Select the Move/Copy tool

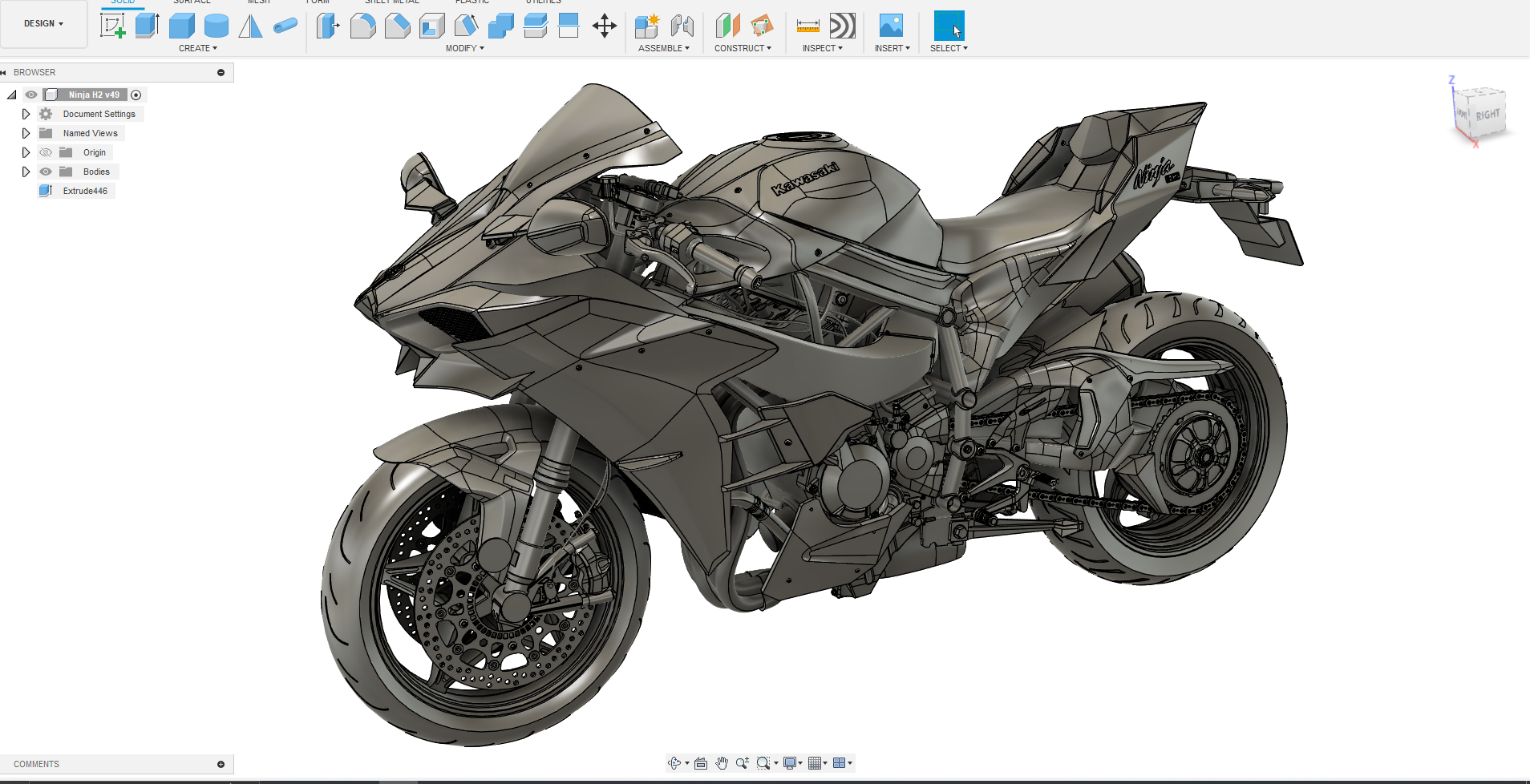pos(605,26)
